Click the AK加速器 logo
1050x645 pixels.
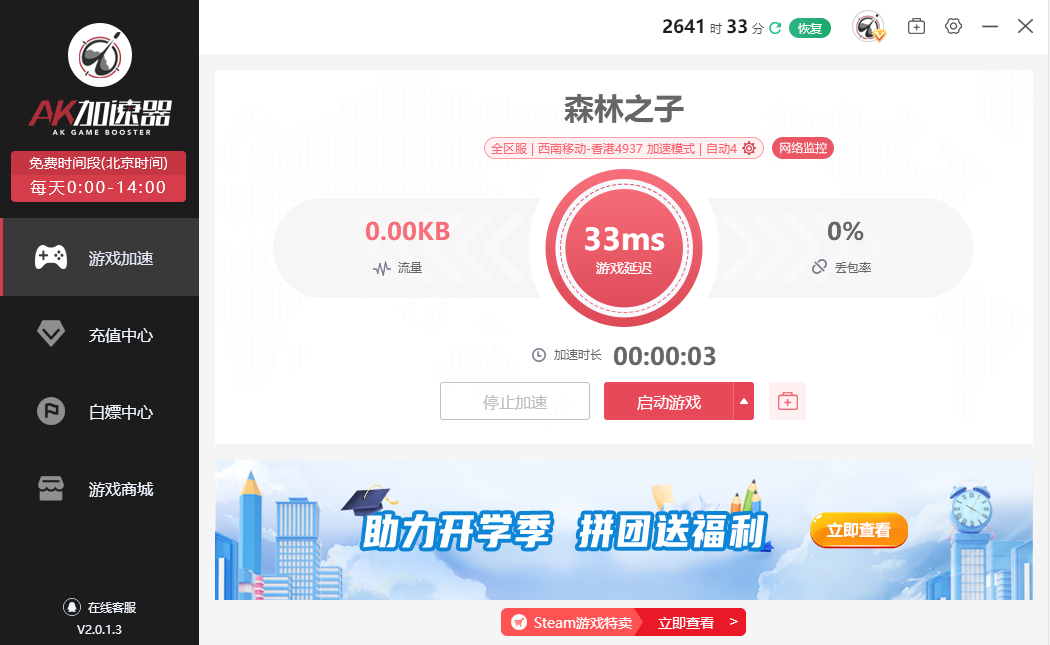100,79
